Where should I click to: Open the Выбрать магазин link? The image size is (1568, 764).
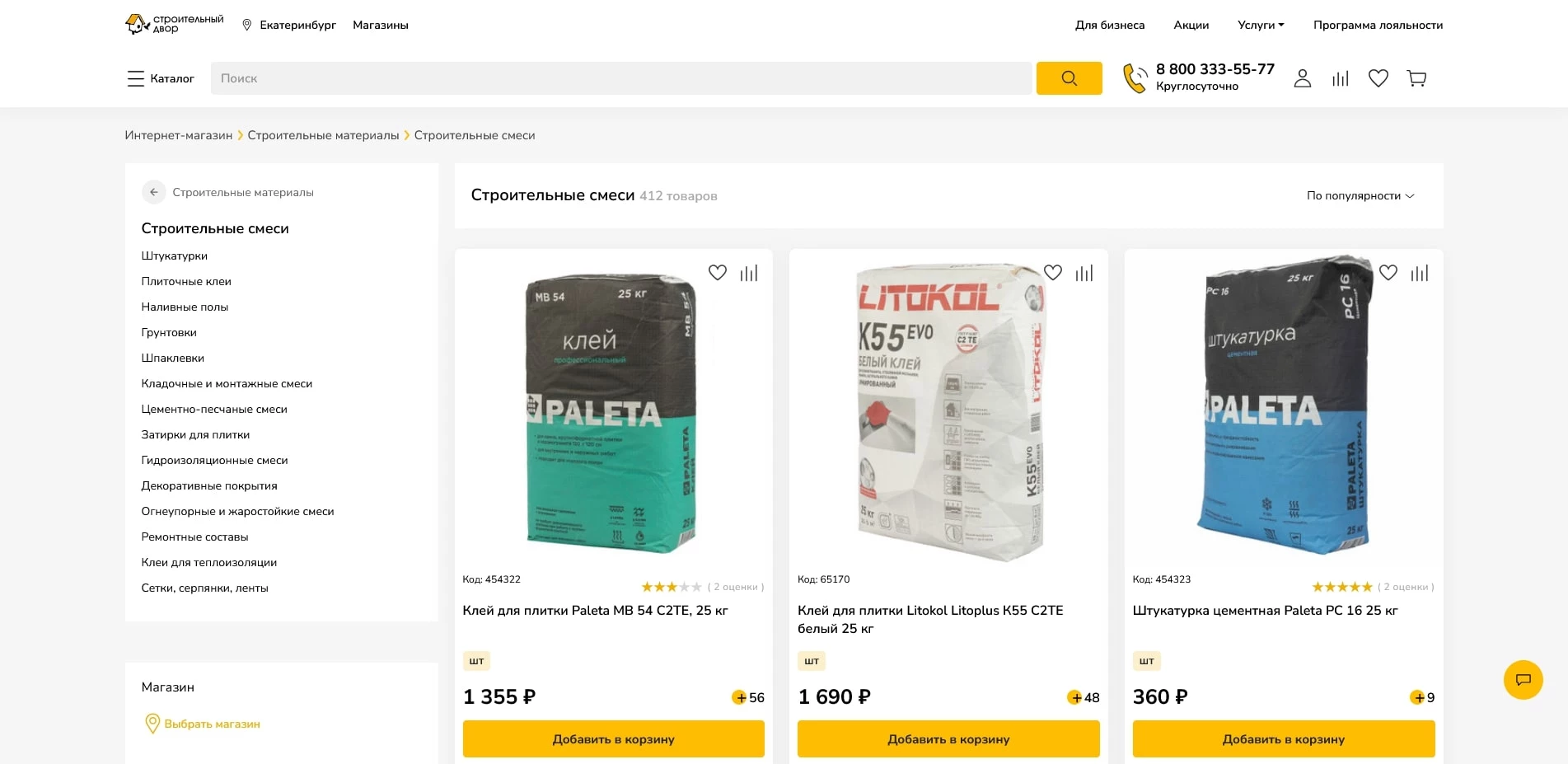pyautogui.click(x=213, y=724)
